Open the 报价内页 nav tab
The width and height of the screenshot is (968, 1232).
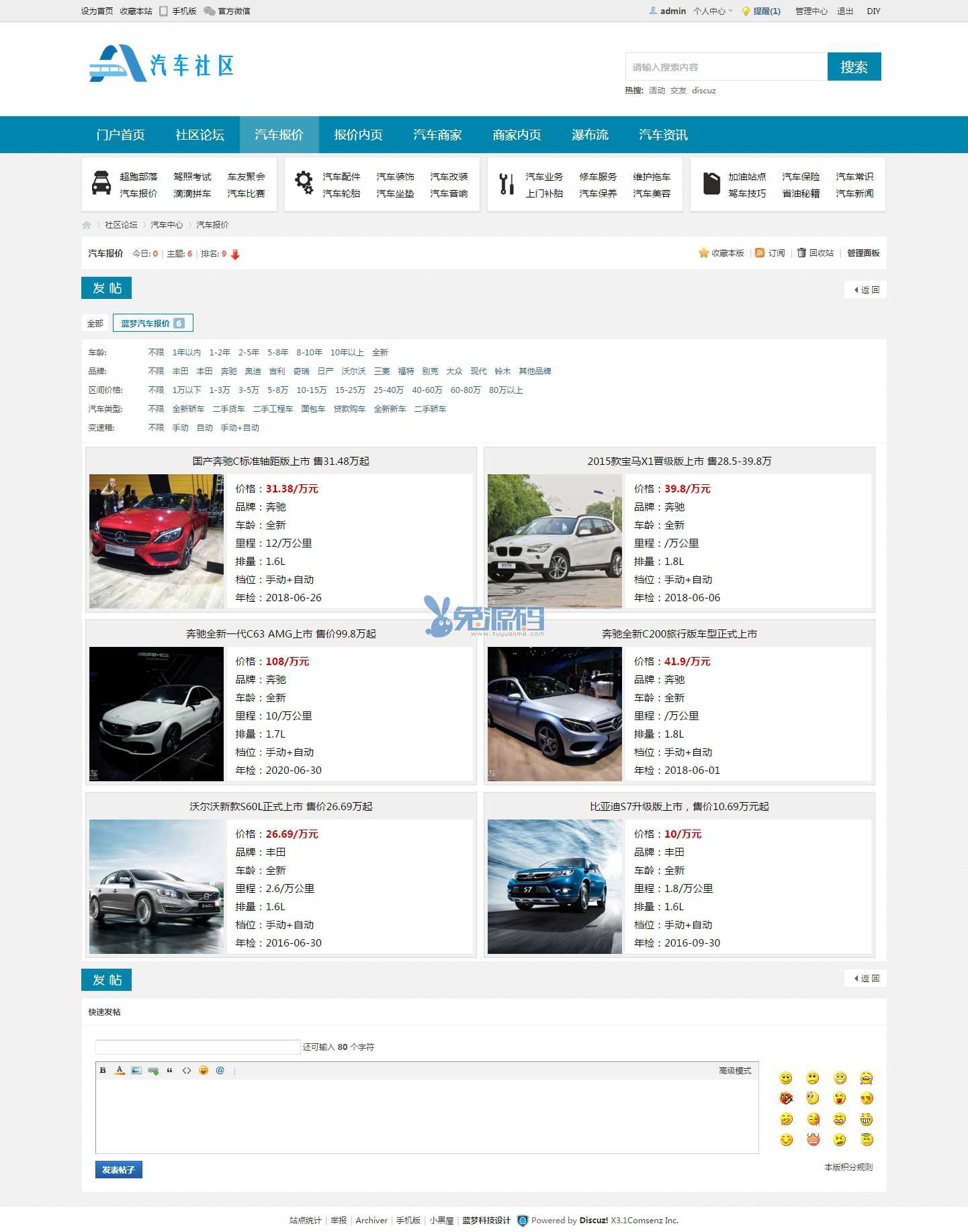click(x=358, y=135)
